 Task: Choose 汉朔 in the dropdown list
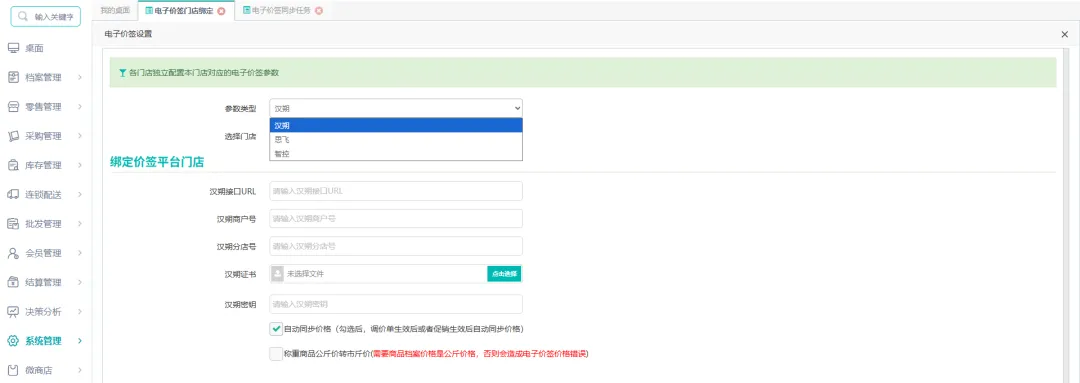(396, 125)
